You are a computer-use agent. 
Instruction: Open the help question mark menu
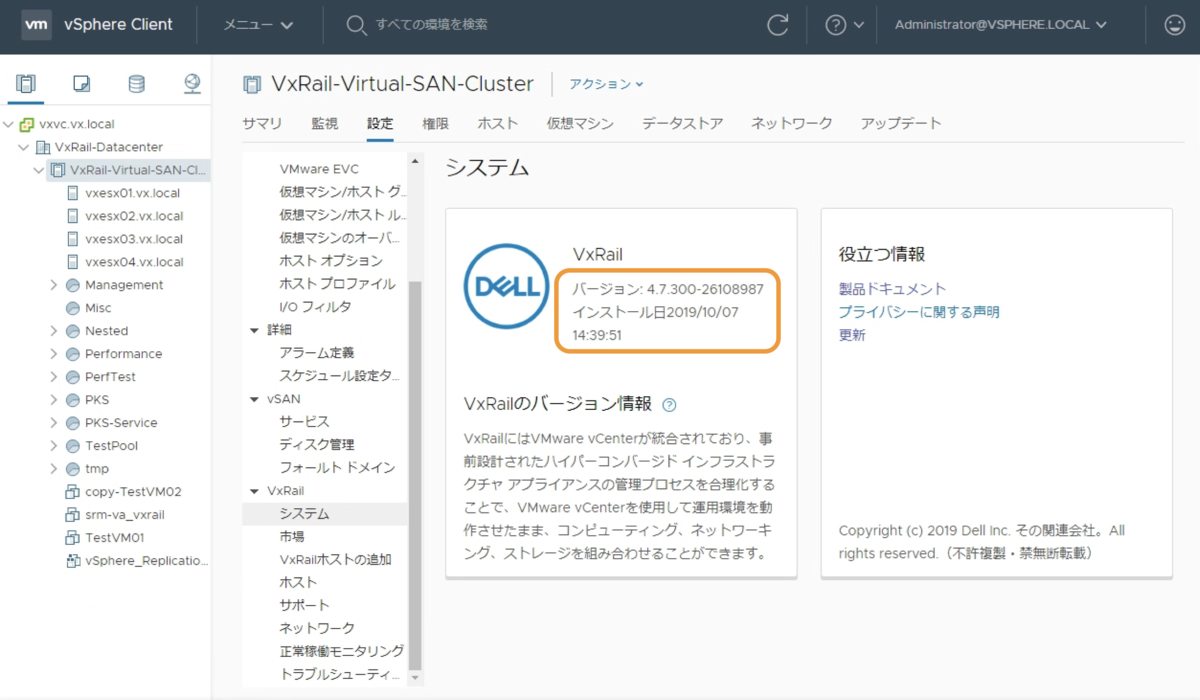click(x=844, y=25)
